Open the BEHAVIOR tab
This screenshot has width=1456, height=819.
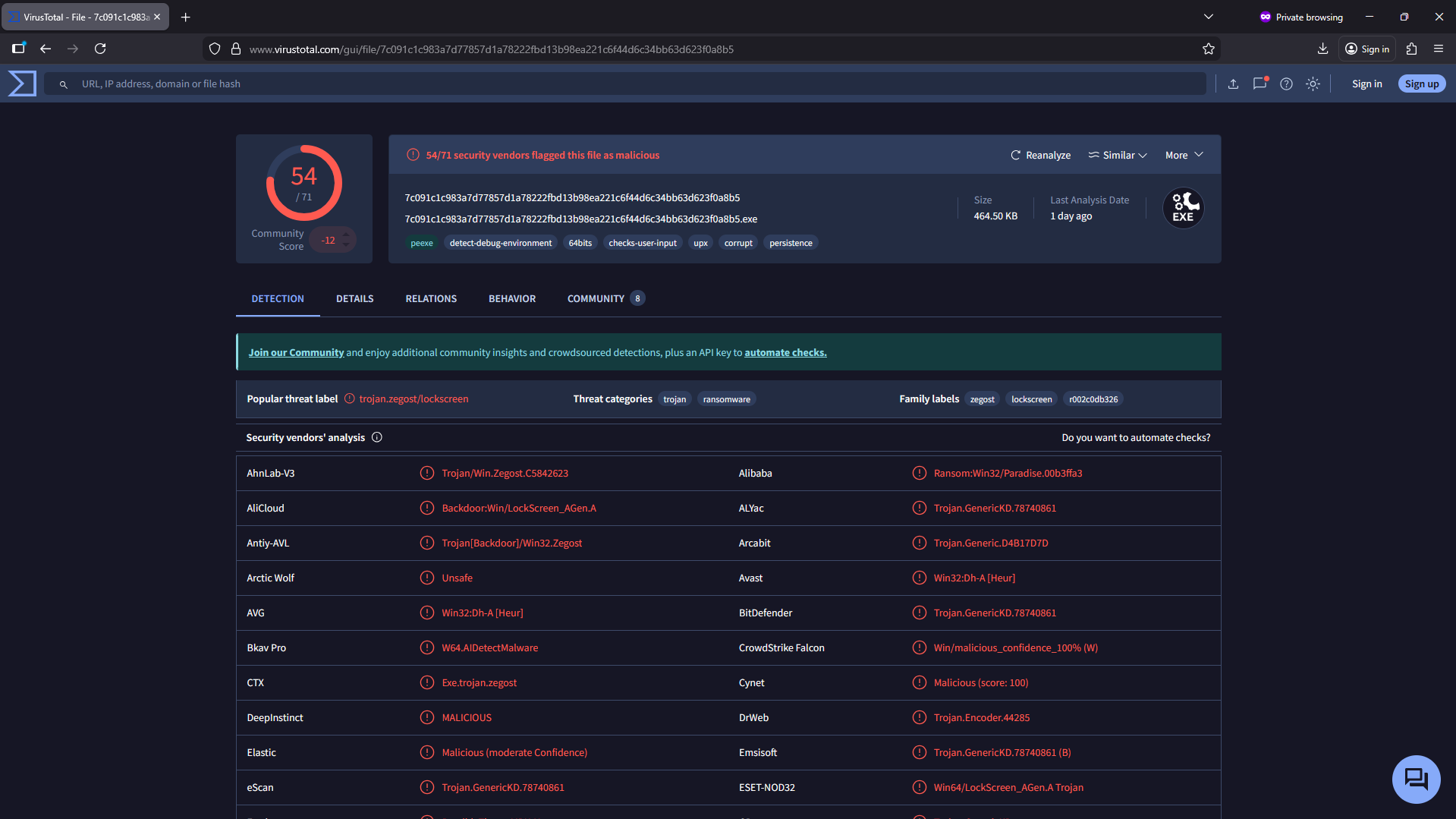click(x=511, y=298)
